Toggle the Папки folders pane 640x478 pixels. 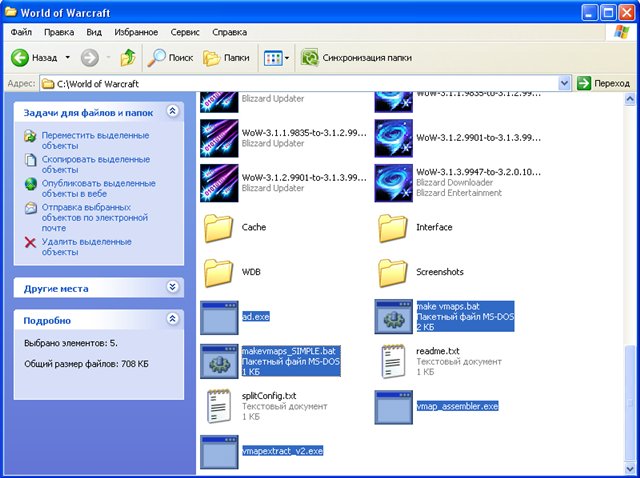coord(226,58)
